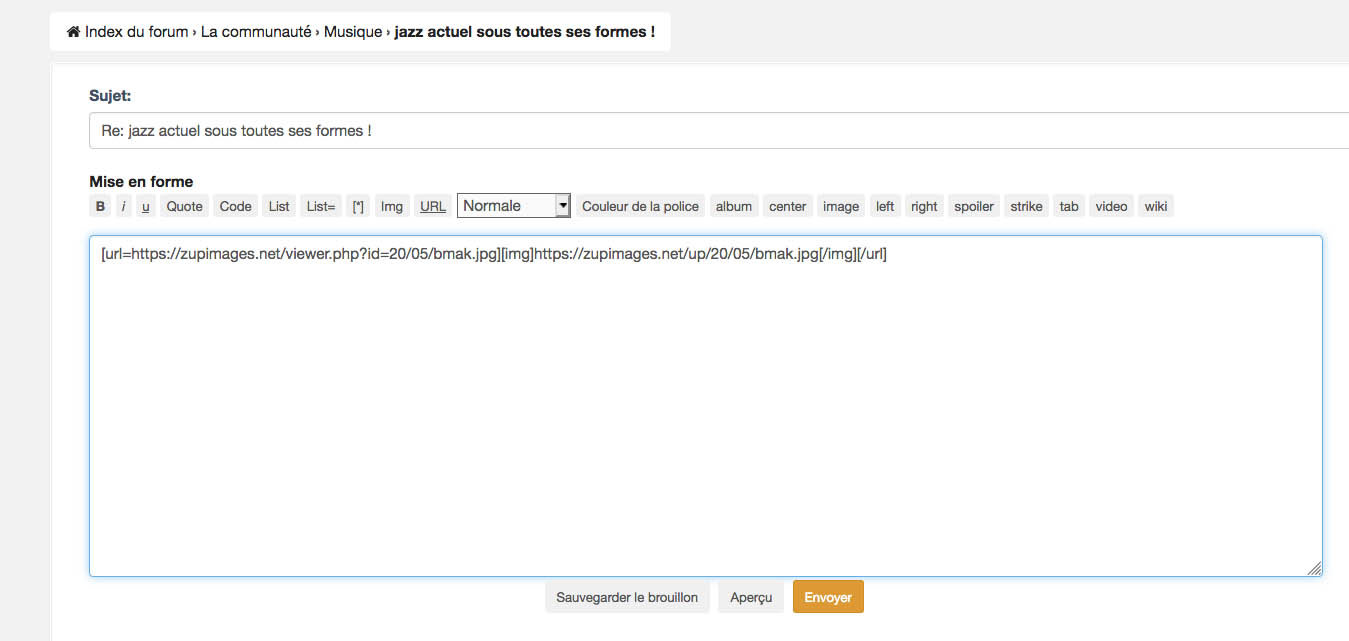Open the Normale font size dropdown
Image resolution: width=1349 pixels, height=641 pixels.
[x=514, y=206]
